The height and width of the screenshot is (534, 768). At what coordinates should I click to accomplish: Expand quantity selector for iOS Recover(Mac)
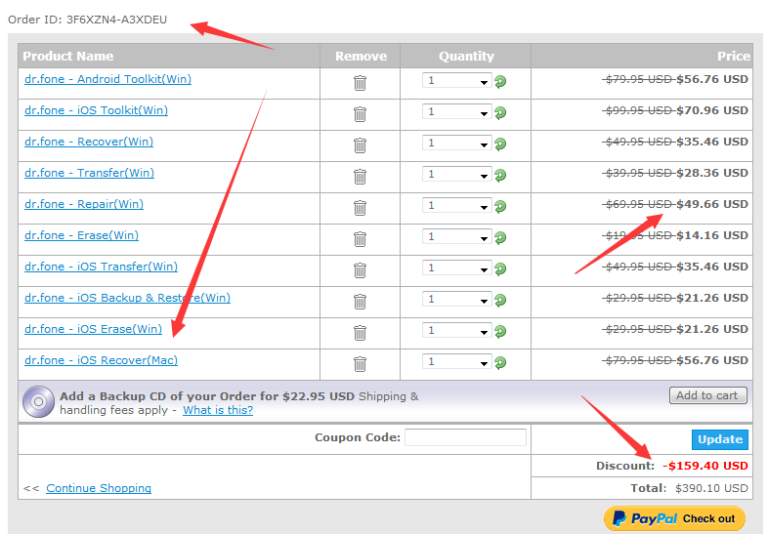pyautogui.click(x=457, y=362)
